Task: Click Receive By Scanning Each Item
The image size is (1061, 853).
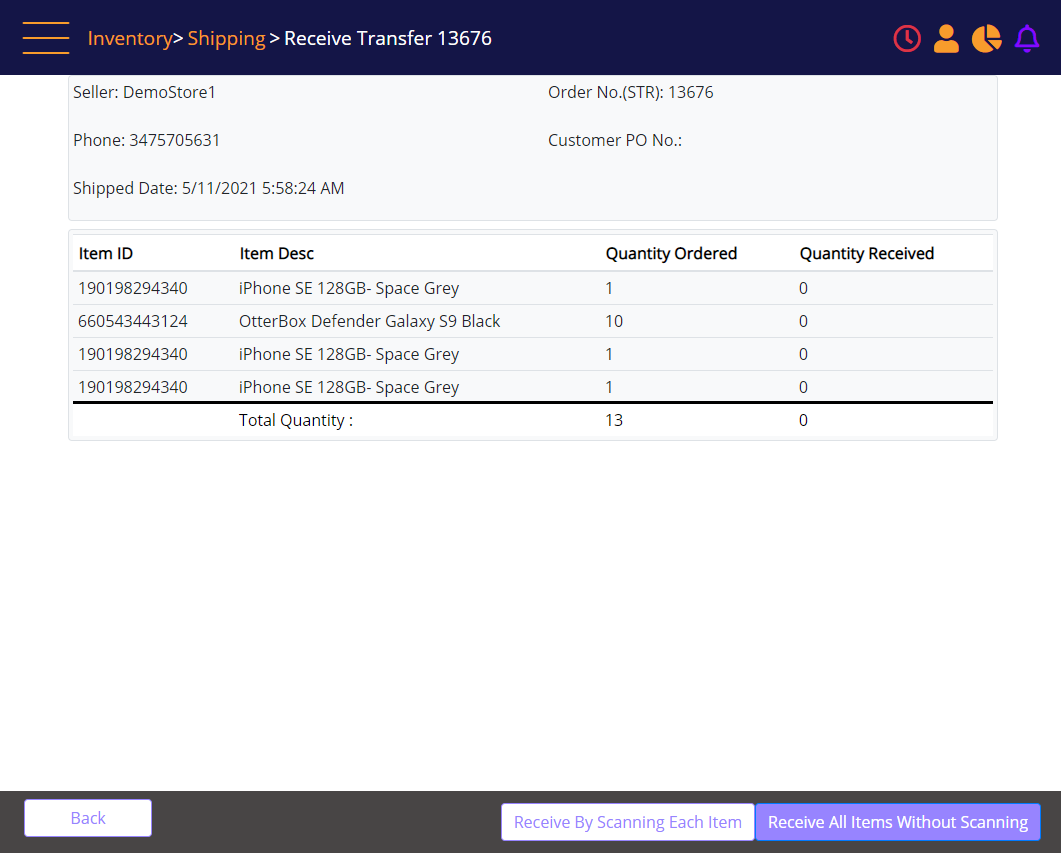Action: 627,822
